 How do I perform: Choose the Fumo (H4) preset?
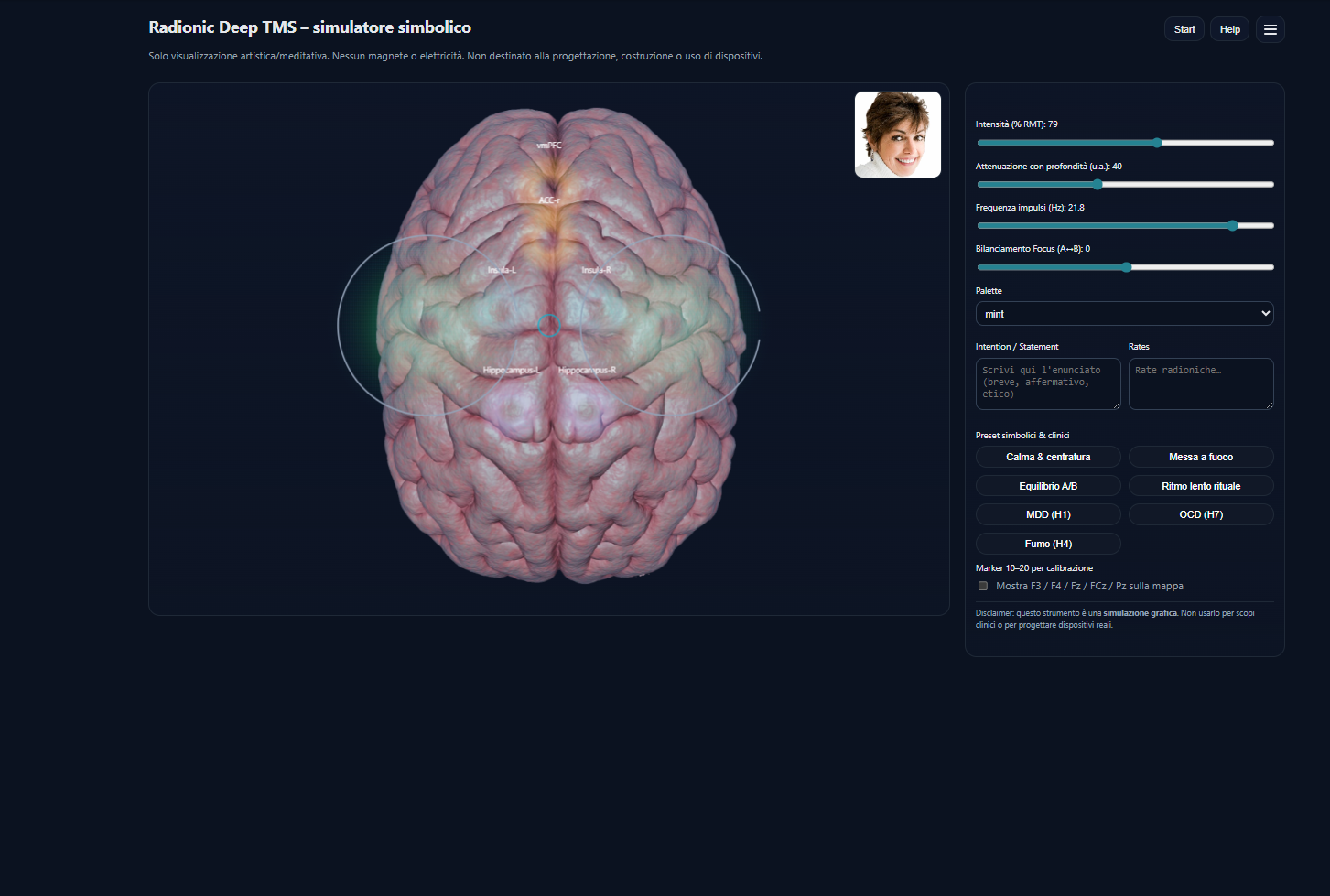coord(1048,544)
